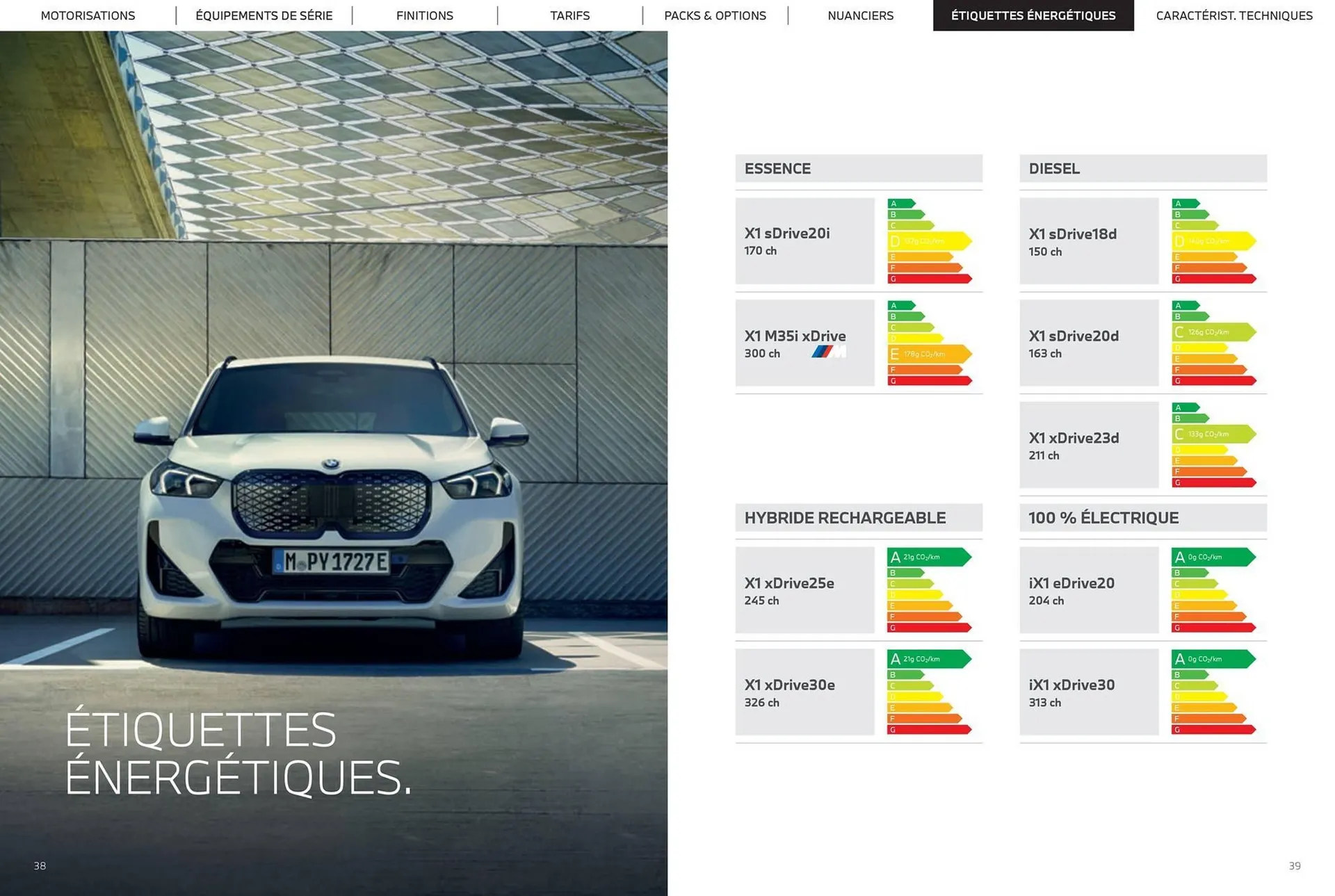The width and height of the screenshot is (1335, 896).
Task: Expand the ESSENCE section header
Action: click(x=859, y=168)
